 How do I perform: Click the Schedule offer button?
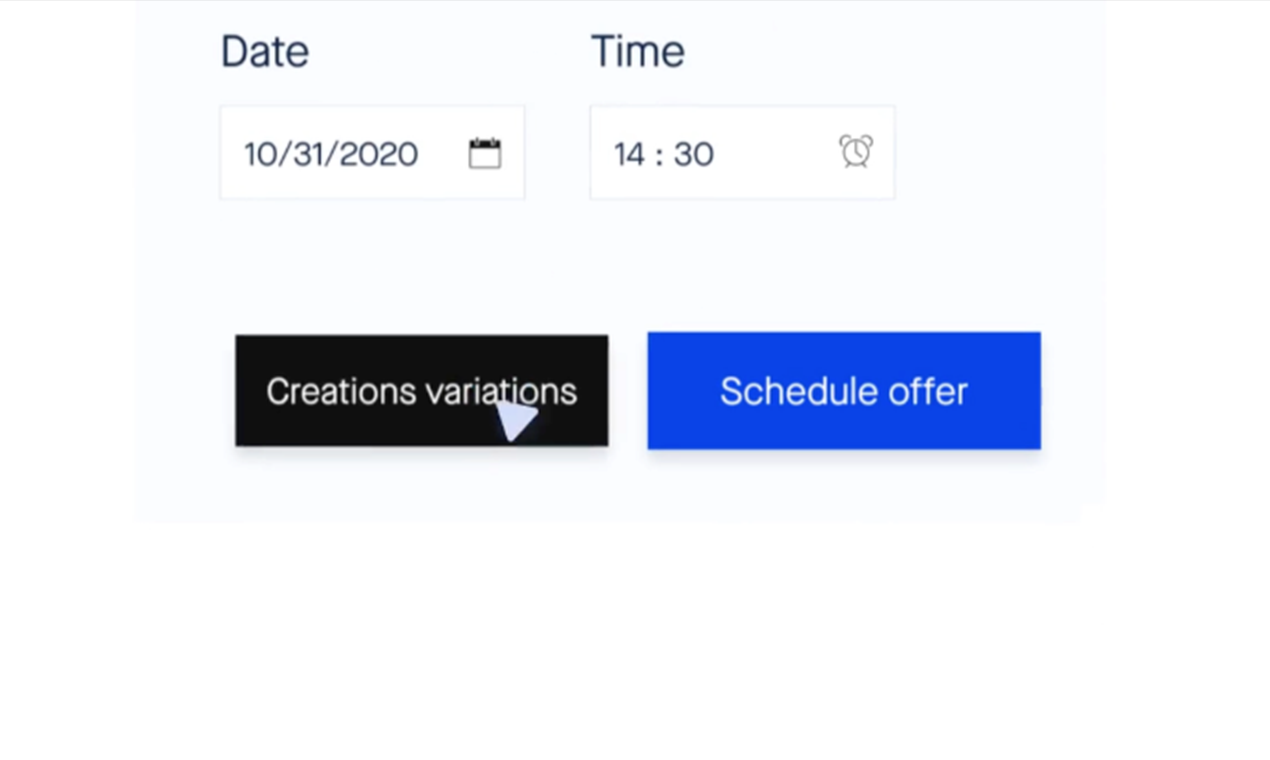pos(843,390)
